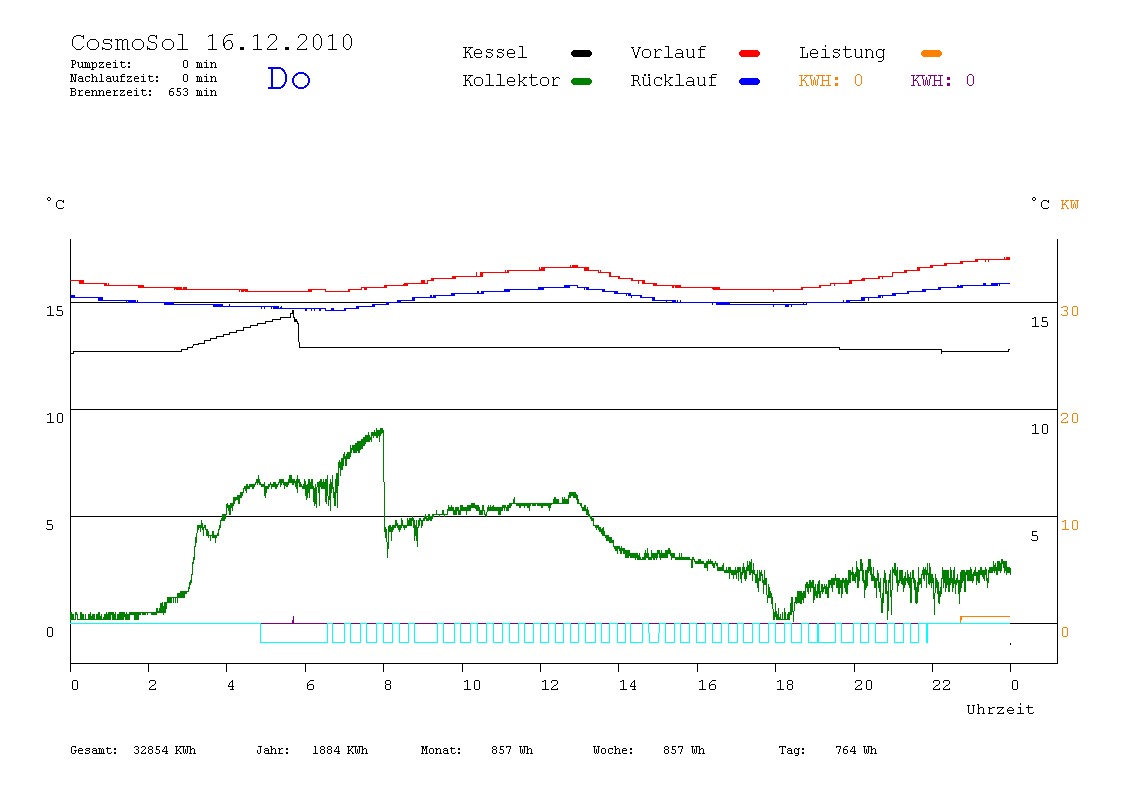Select the hour "18" label on time axis

[x=785, y=685]
